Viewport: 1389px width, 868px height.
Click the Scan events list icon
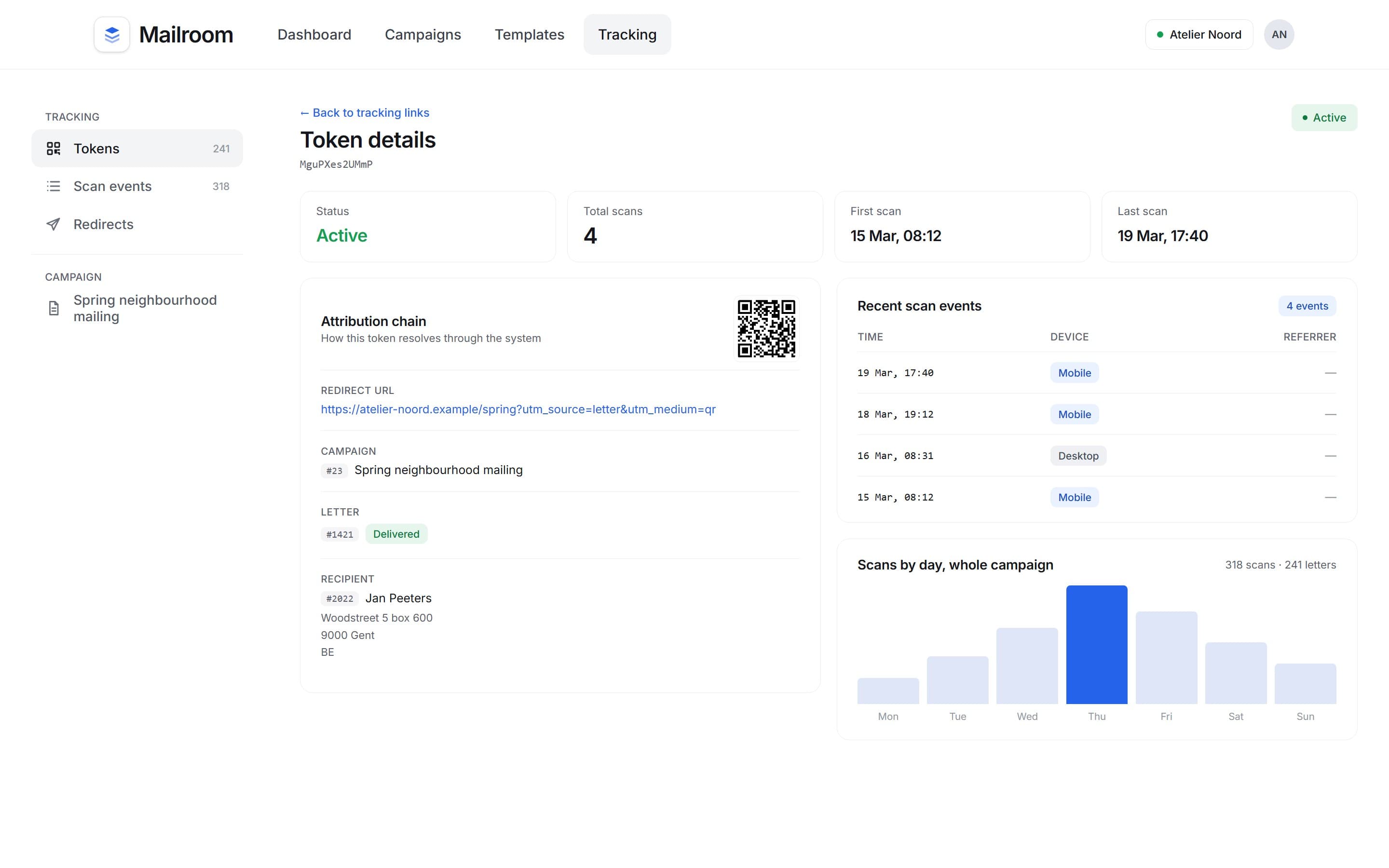pyautogui.click(x=54, y=186)
